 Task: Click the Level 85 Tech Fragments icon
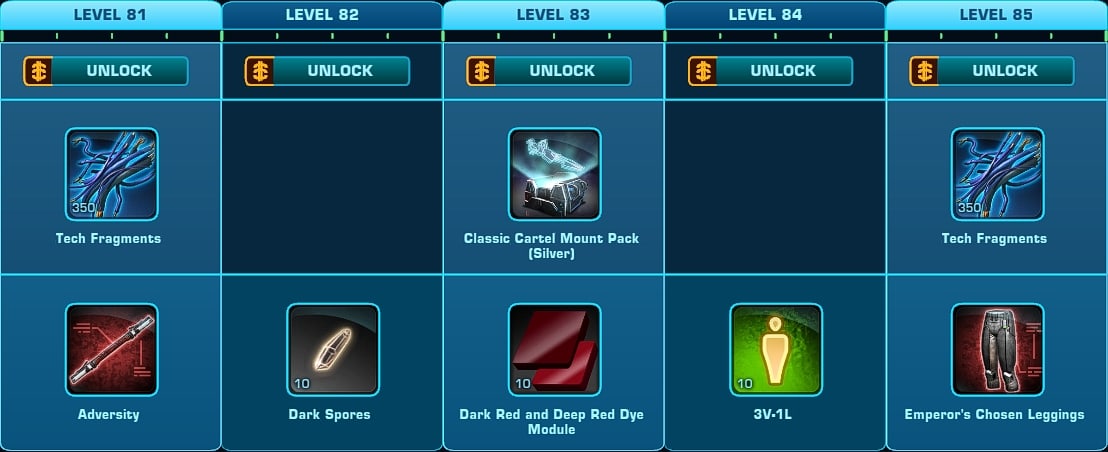tap(998, 174)
